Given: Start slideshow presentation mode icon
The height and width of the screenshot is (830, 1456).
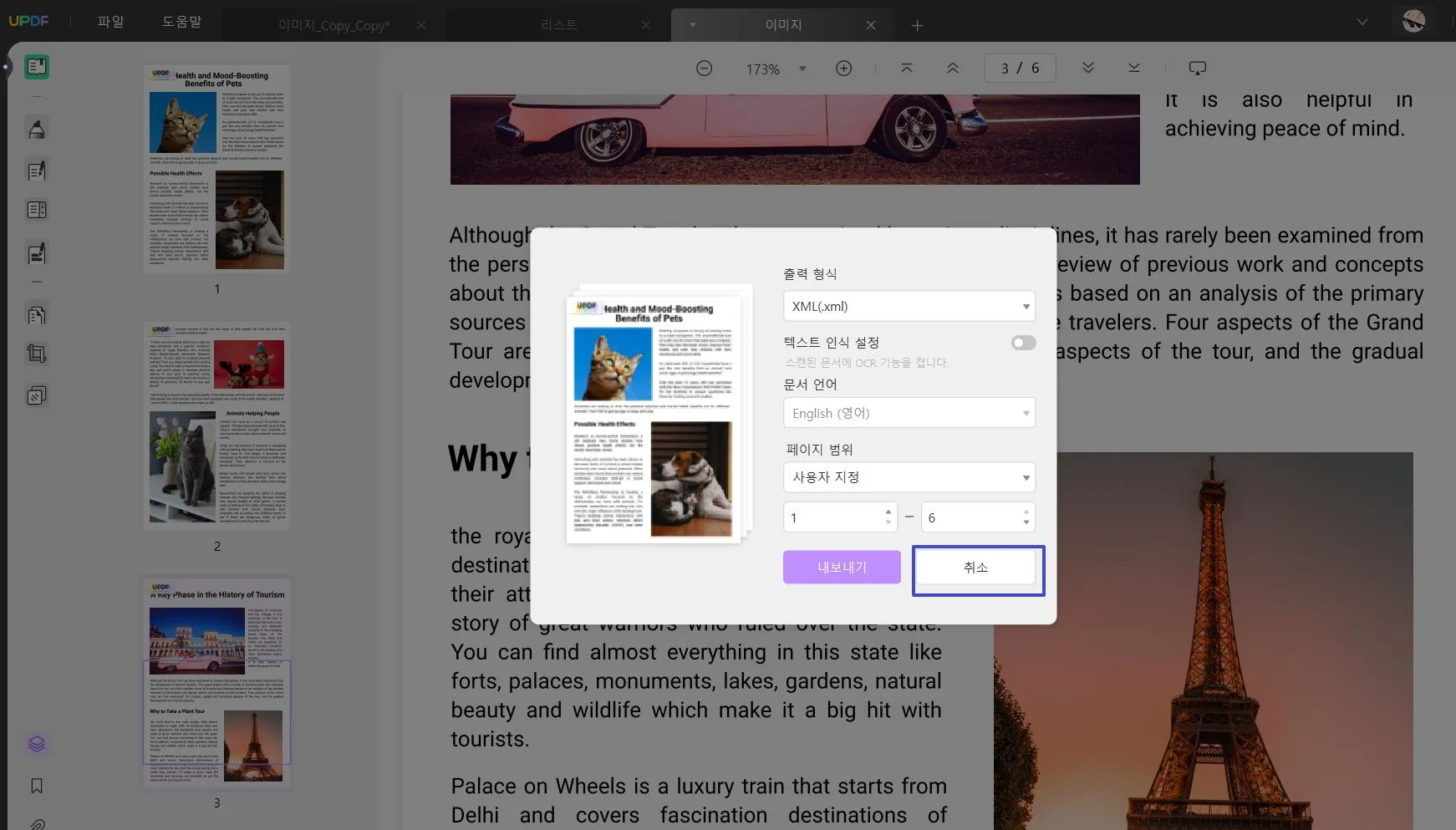Looking at the screenshot, I should click(1198, 68).
